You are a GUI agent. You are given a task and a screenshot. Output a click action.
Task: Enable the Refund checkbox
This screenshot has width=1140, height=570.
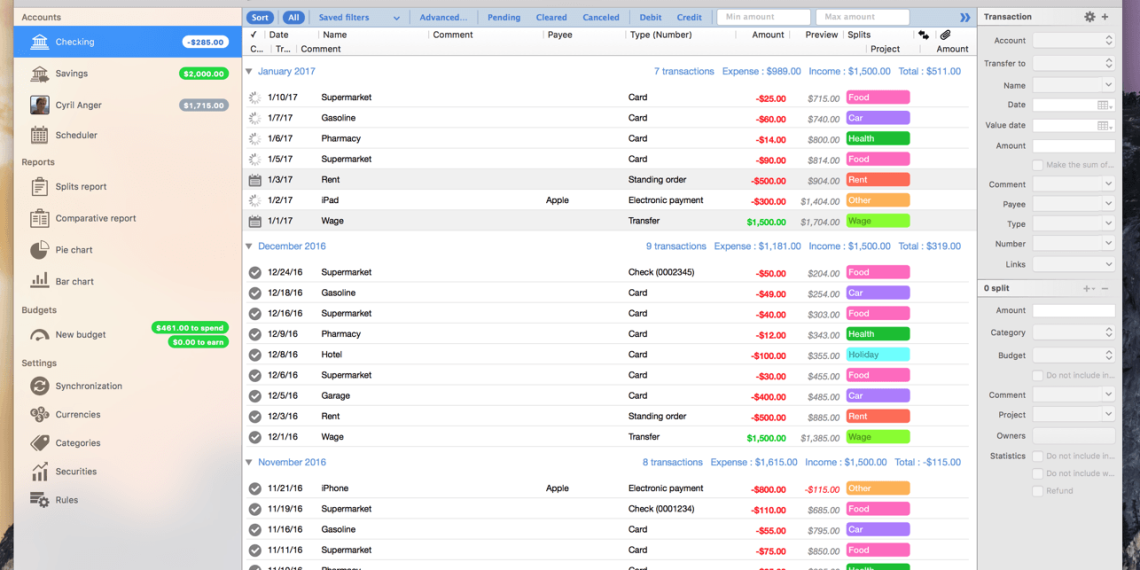pyautogui.click(x=1038, y=491)
